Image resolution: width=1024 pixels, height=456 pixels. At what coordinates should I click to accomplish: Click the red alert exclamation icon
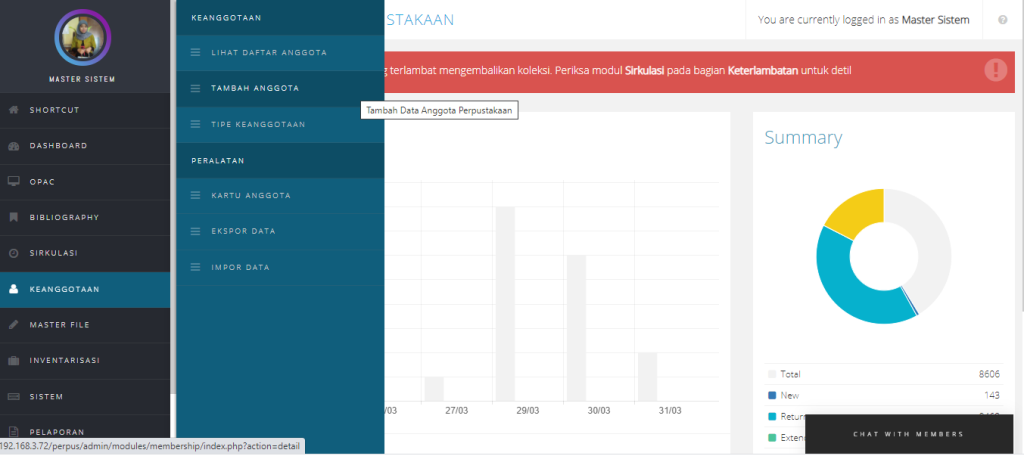tap(995, 70)
